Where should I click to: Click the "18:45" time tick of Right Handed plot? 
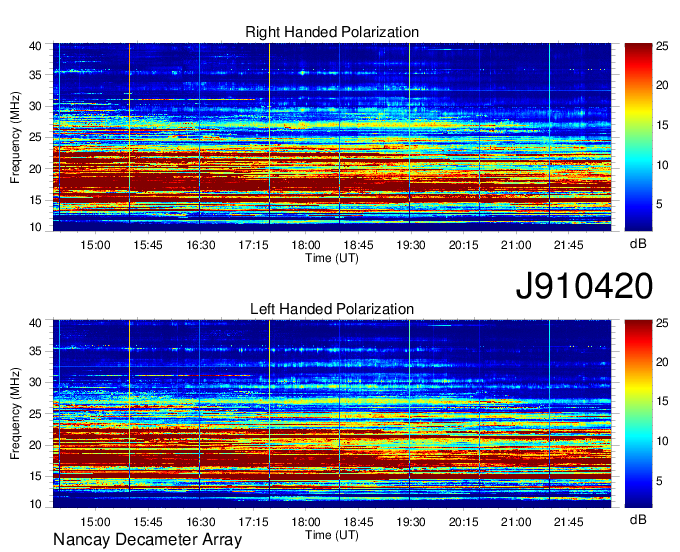tap(359, 245)
